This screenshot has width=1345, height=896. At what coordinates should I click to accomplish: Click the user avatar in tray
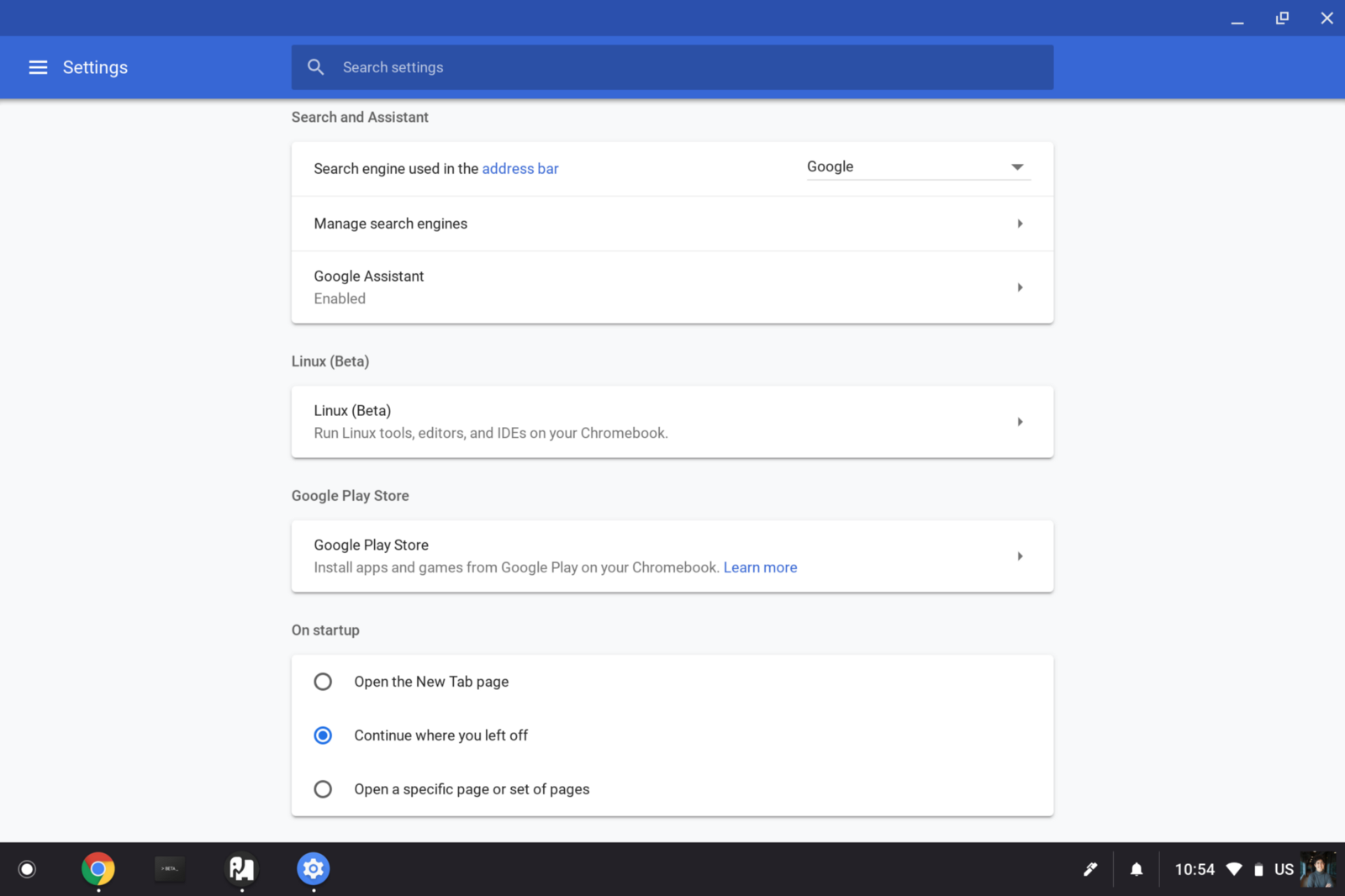coord(1317,869)
